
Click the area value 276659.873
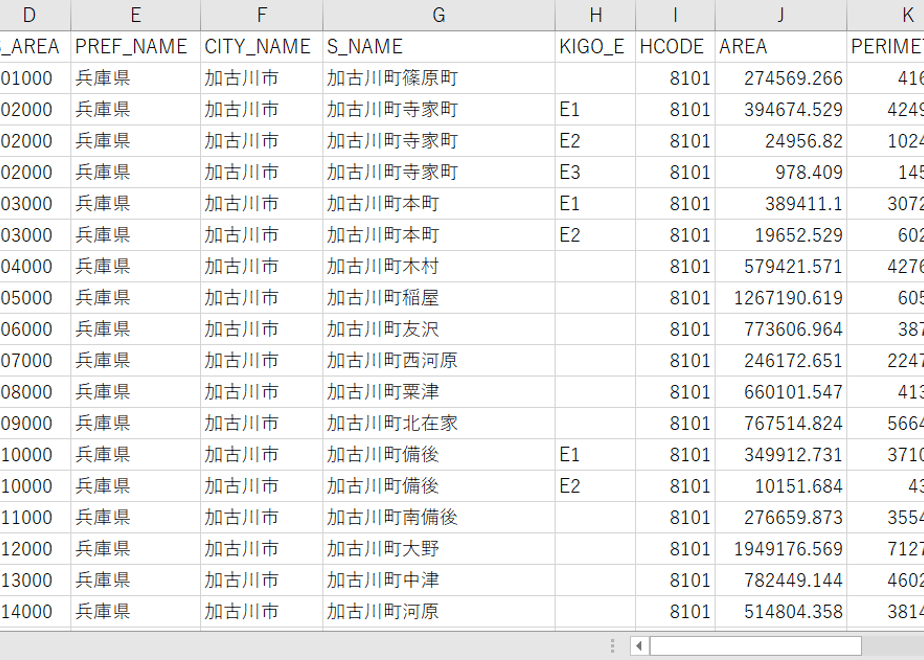781,517
